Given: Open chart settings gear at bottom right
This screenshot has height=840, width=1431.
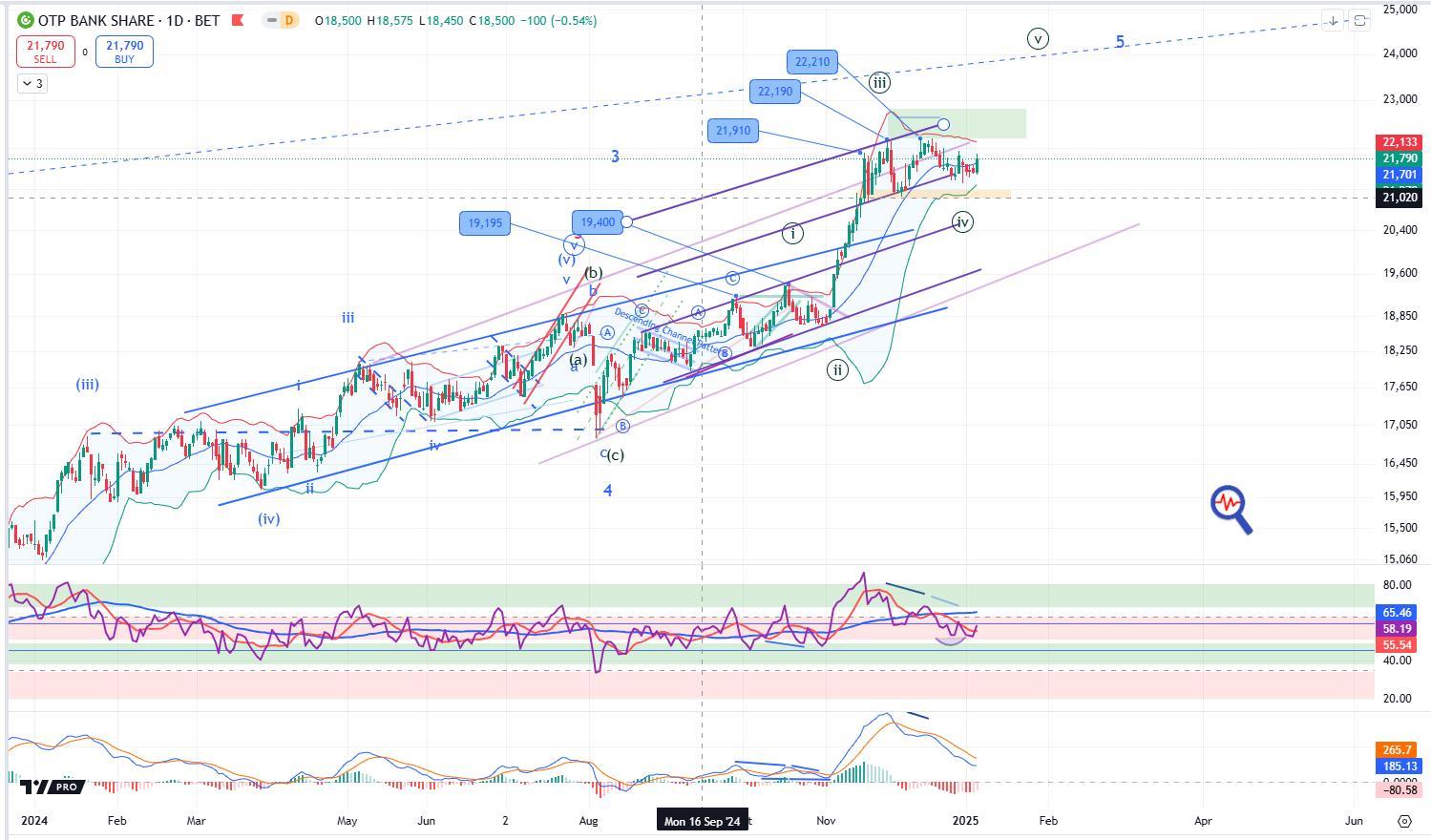Looking at the screenshot, I should [x=1404, y=821].
